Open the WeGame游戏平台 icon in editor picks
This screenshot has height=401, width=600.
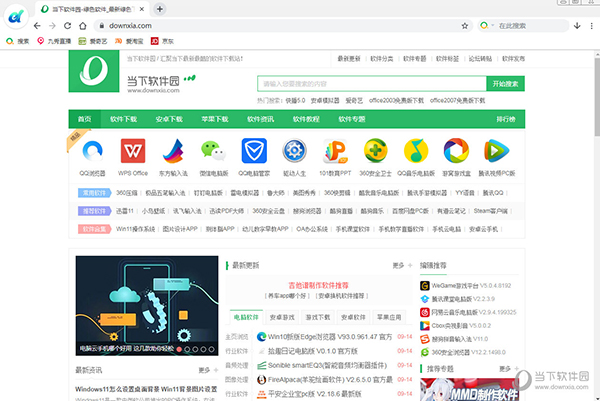click(425, 285)
